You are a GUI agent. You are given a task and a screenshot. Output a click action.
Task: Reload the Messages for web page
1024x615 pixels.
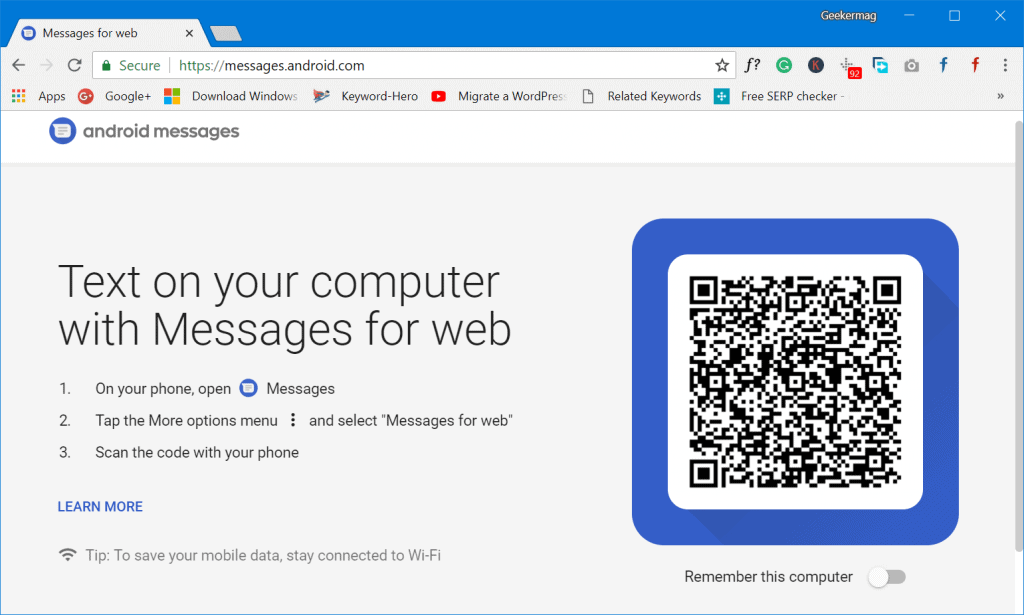tap(74, 65)
